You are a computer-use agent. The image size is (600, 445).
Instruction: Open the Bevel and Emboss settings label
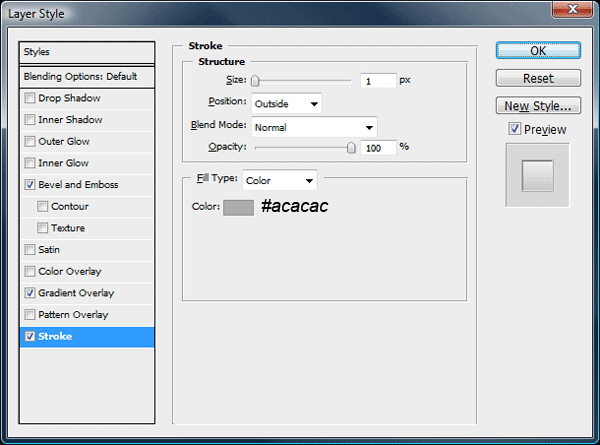pos(78,185)
